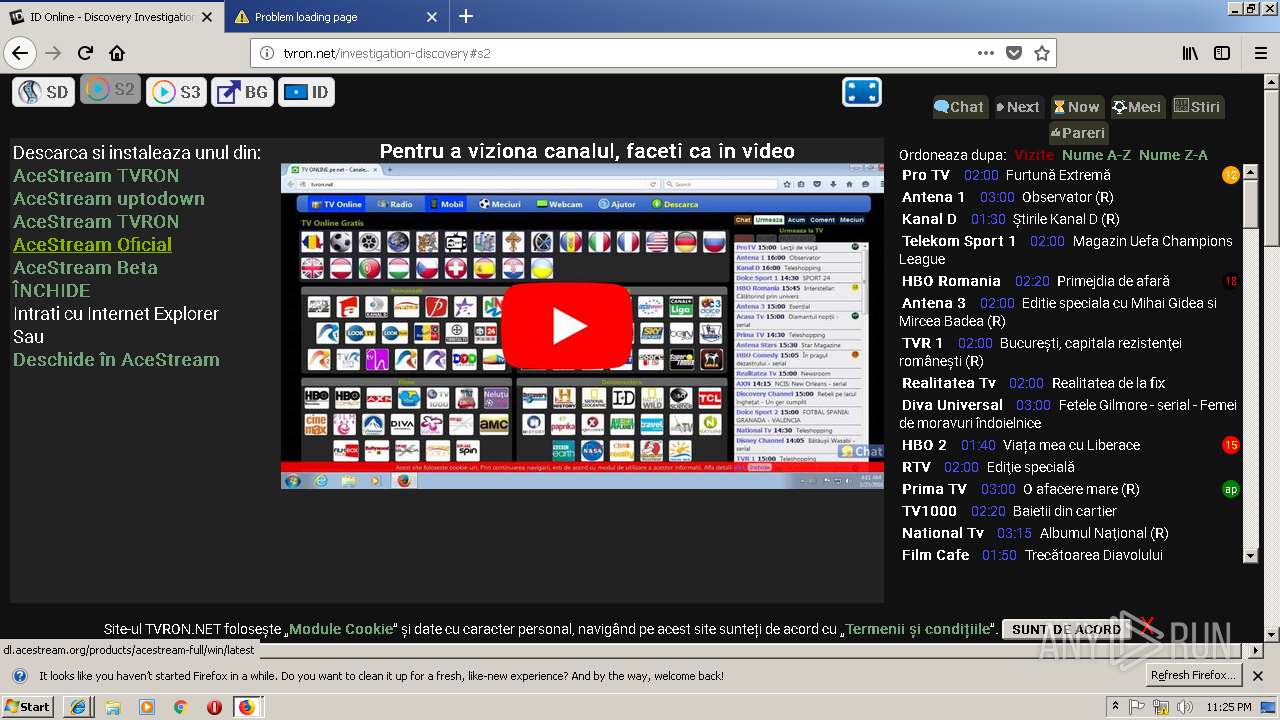Open the Pro TV channel
This screenshot has height=720, width=1280.
[x=926, y=175]
